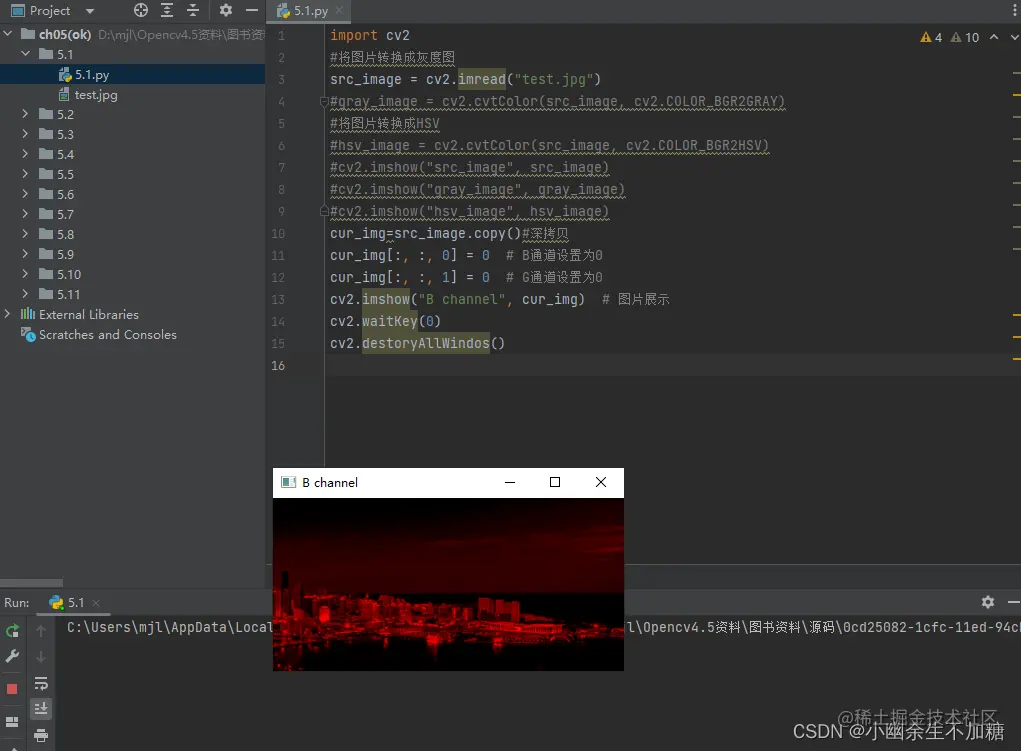
Task: Click the print icon in Run console
Action: 40,736
